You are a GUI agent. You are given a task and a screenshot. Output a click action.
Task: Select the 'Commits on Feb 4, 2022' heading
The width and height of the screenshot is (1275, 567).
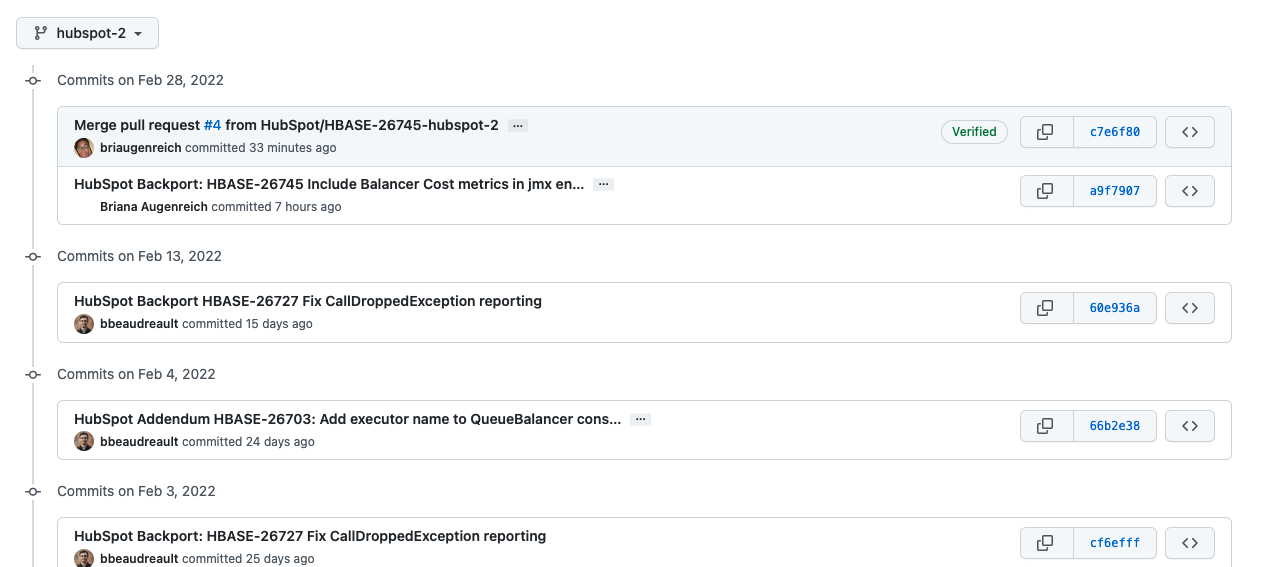136,374
